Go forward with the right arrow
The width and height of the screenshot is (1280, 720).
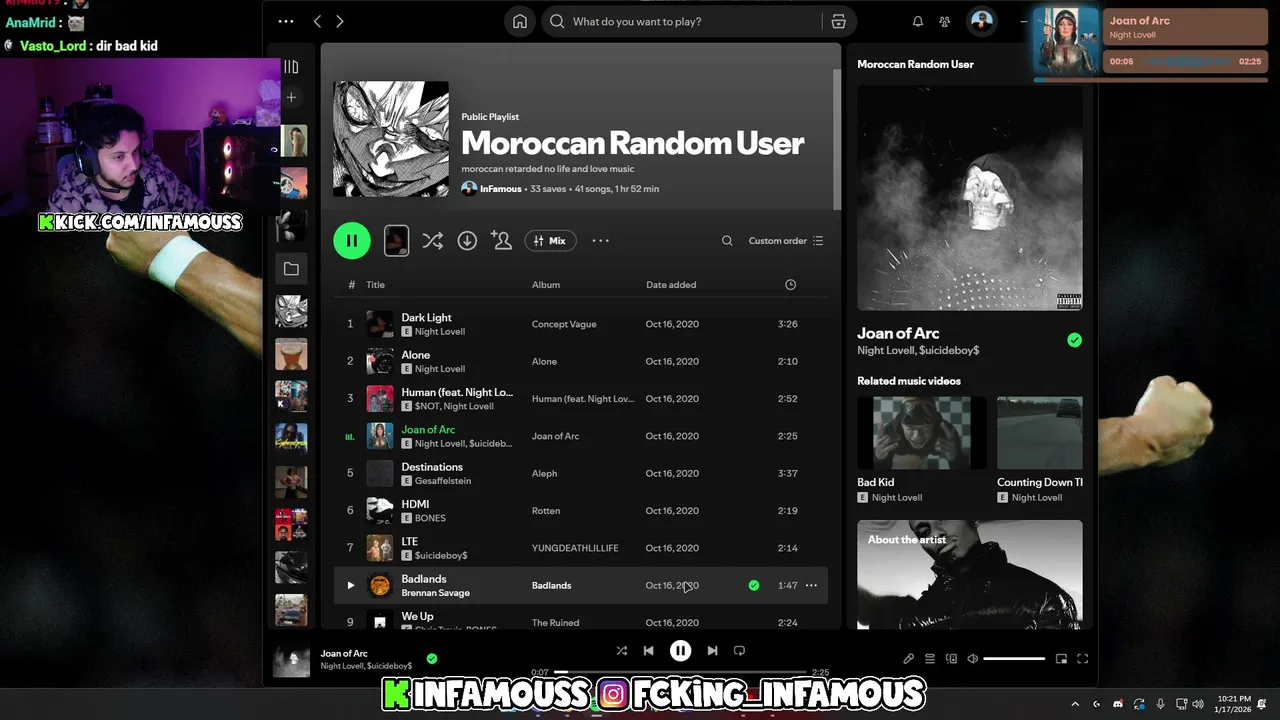[x=340, y=21]
